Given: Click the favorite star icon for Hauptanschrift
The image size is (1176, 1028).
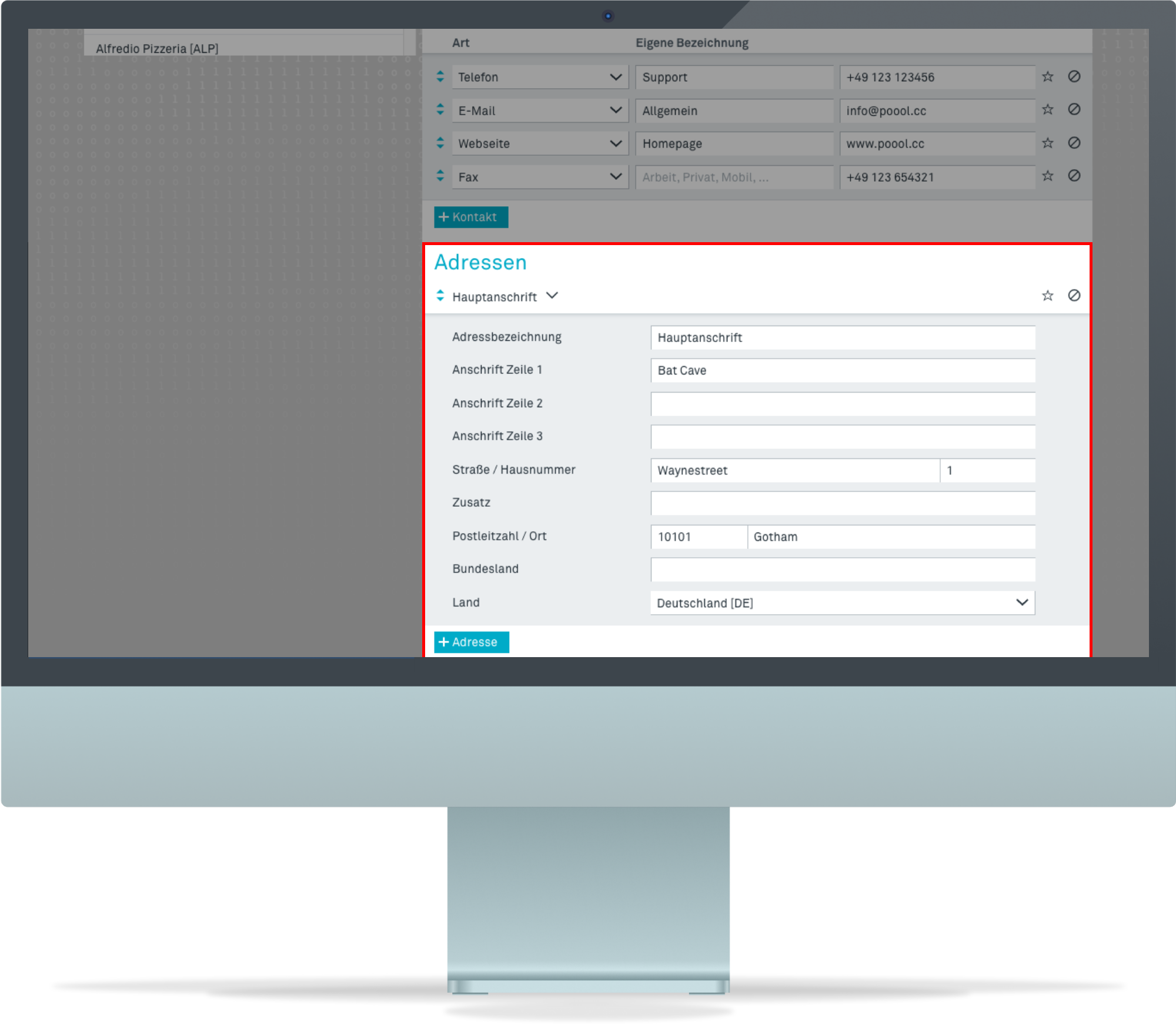Looking at the screenshot, I should [1048, 295].
